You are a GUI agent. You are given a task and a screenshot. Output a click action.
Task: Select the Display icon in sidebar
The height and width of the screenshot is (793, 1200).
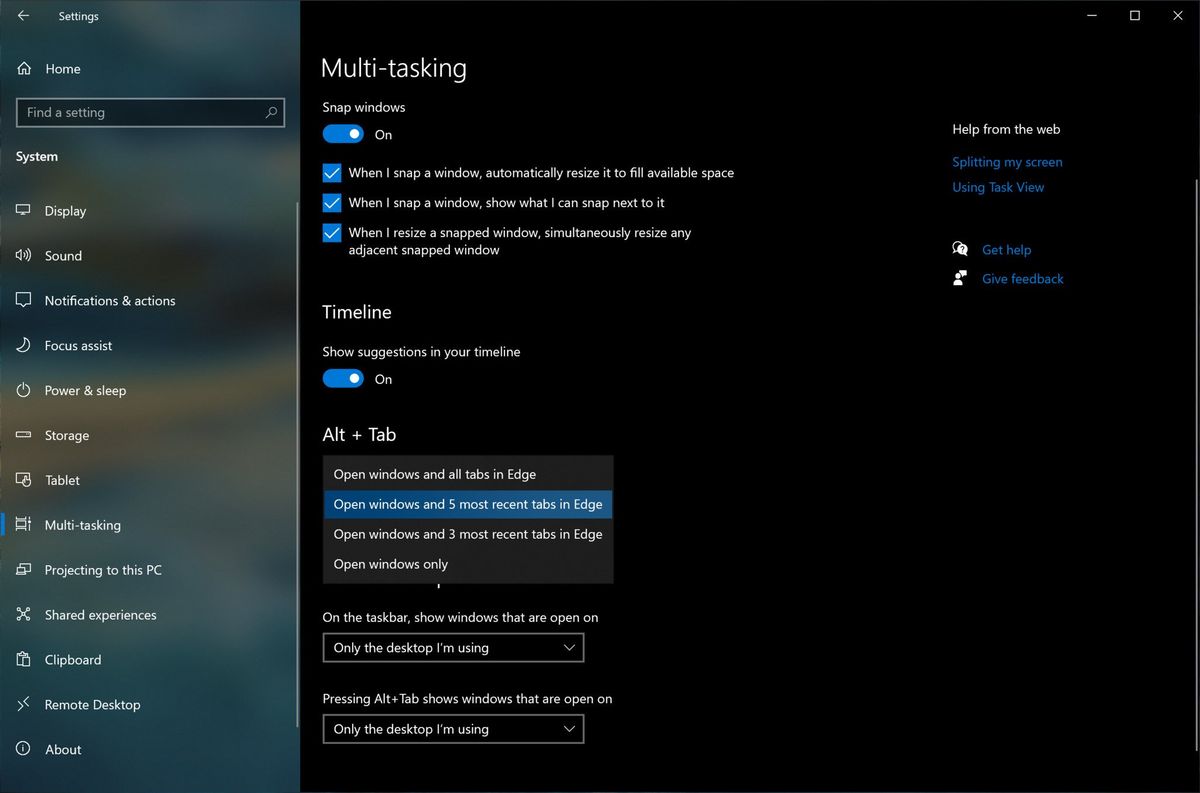[23, 210]
